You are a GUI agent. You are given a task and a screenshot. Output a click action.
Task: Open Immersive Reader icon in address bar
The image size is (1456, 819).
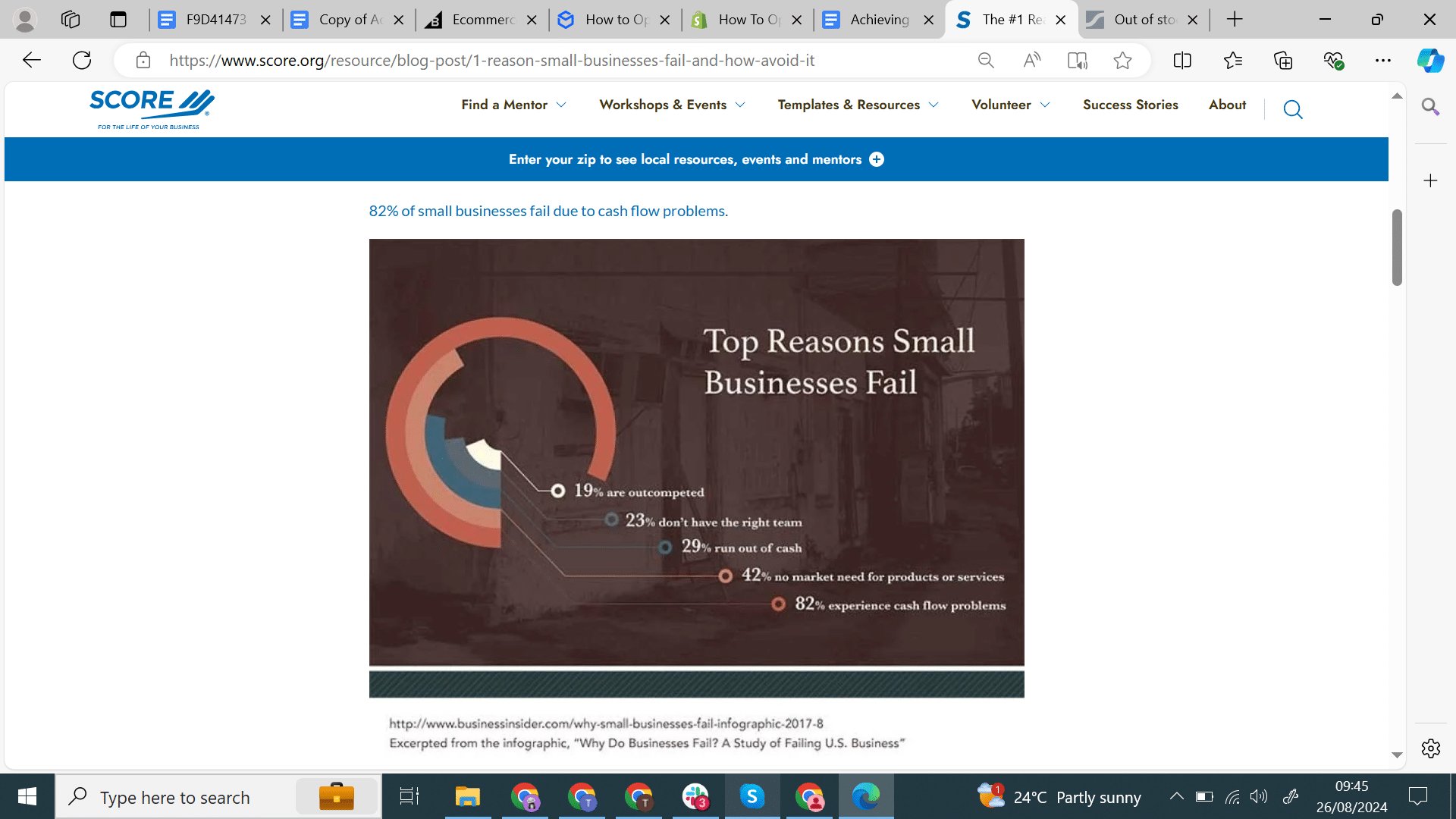1077,61
